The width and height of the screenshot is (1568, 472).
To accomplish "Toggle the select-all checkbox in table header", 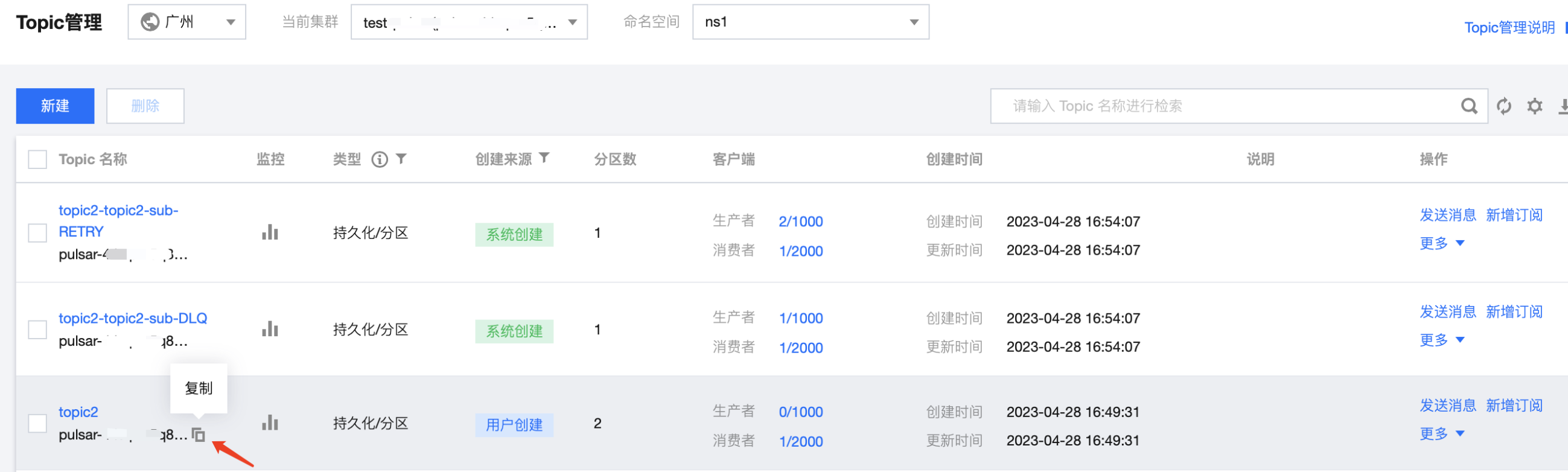I will pyautogui.click(x=38, y=159).
